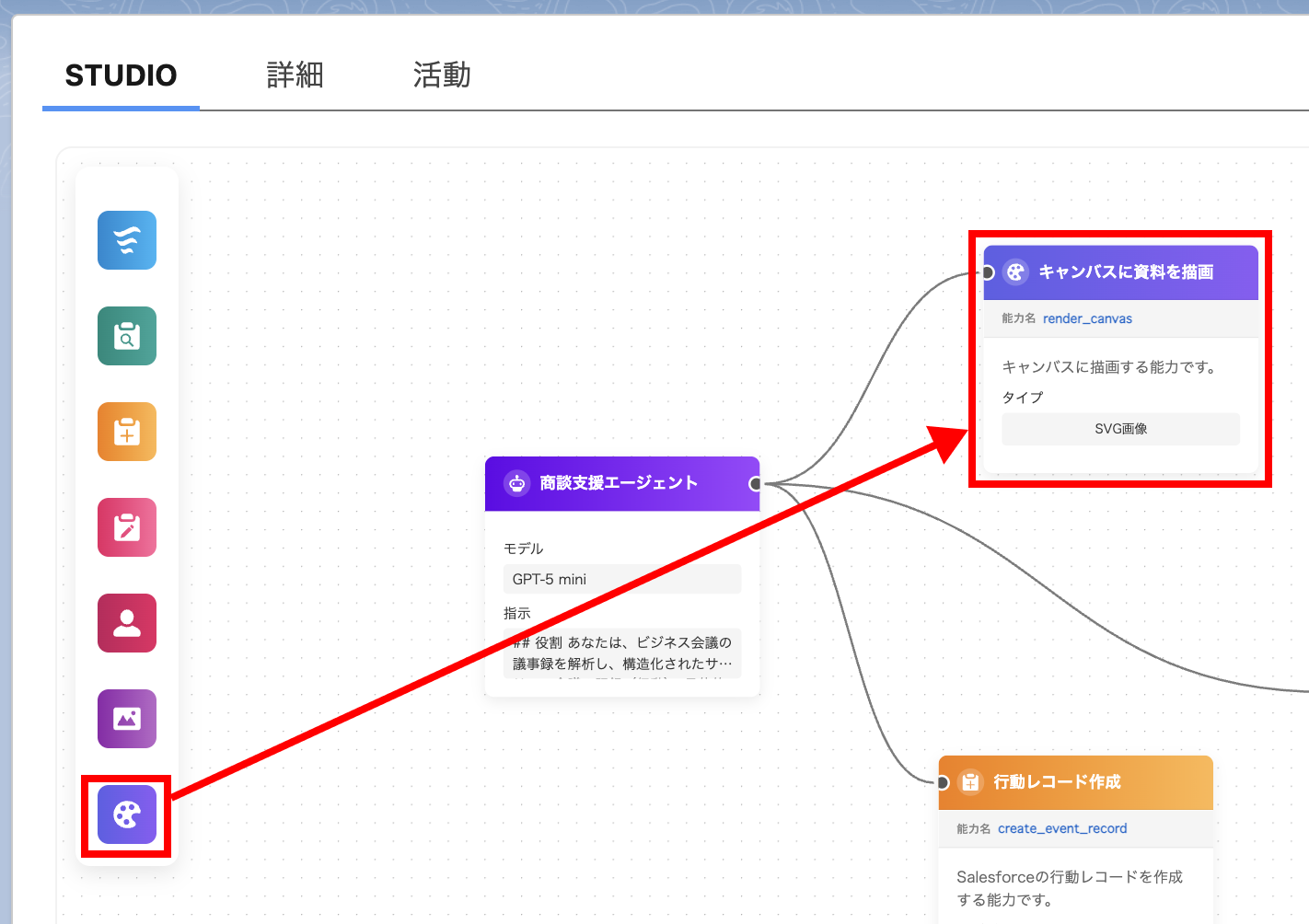Screen dimensions: 1309x924
Task: Switch to the STUDIO tab
Action: 121,75
